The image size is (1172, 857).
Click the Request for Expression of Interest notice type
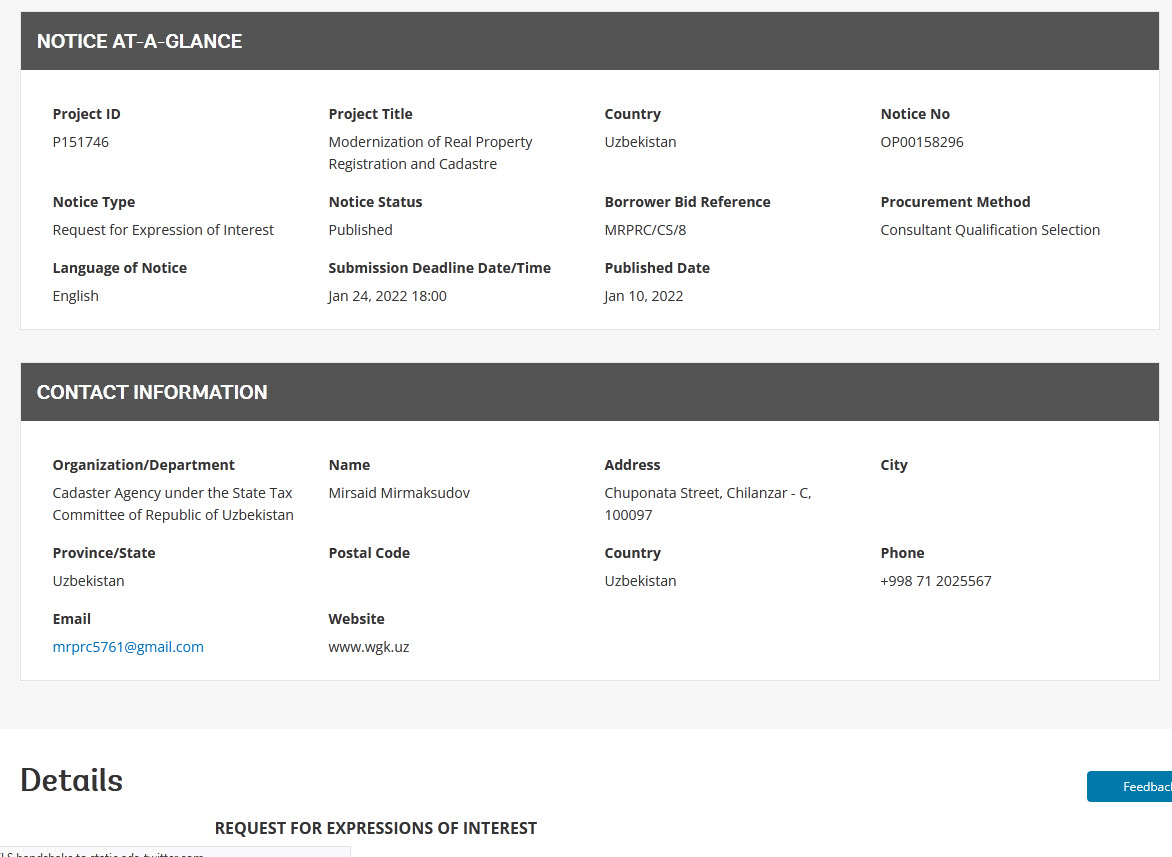[x=163, y=230]
